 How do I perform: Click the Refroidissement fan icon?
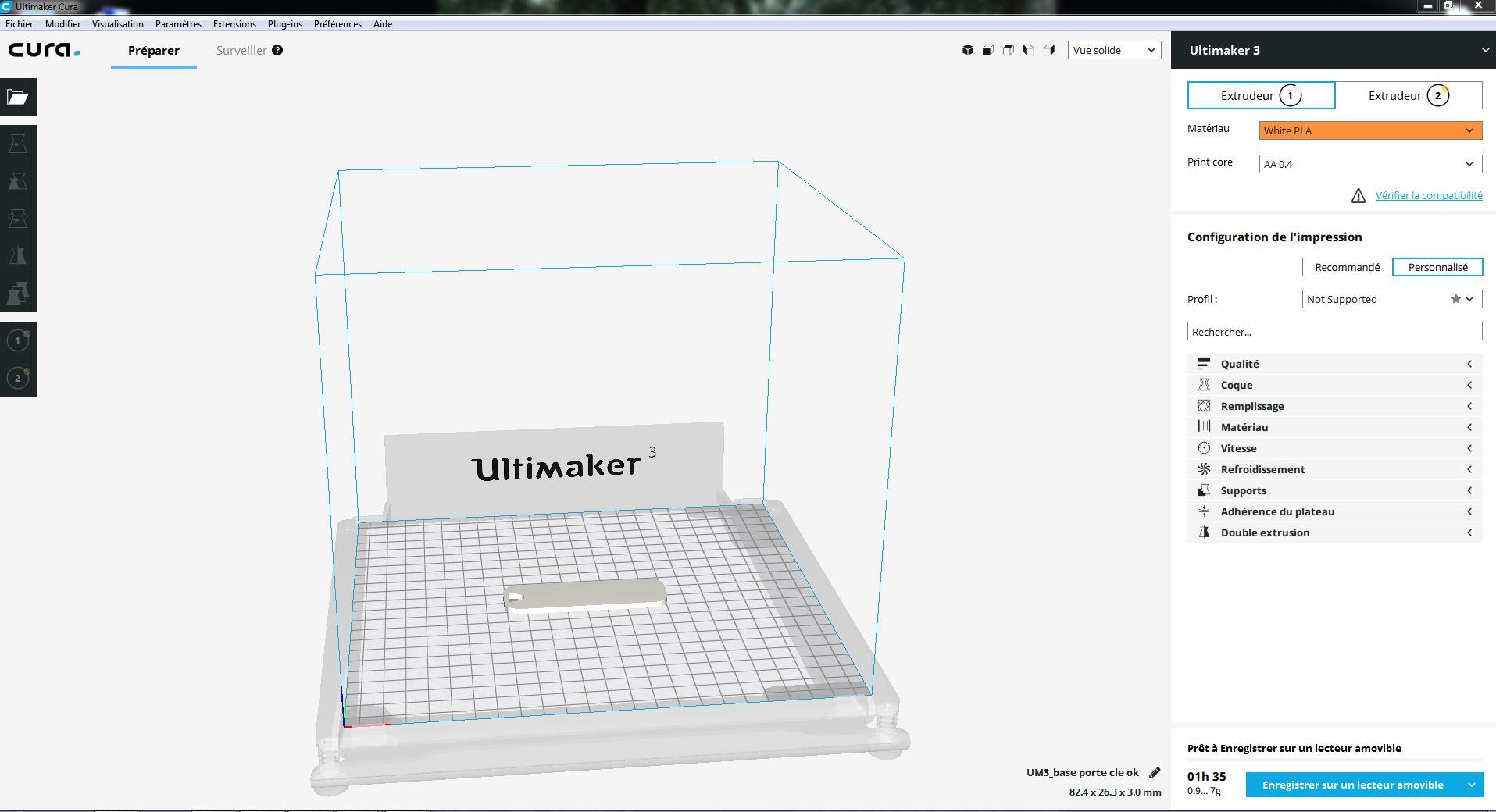click(x=1204, y=469)
